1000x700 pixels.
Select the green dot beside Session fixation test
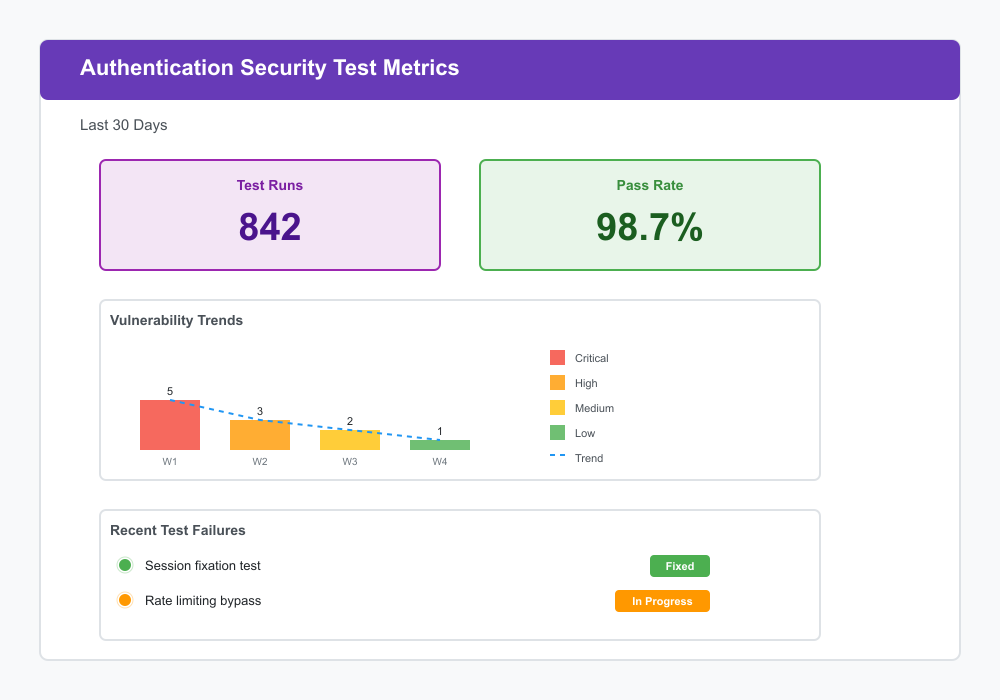[125, 565]
